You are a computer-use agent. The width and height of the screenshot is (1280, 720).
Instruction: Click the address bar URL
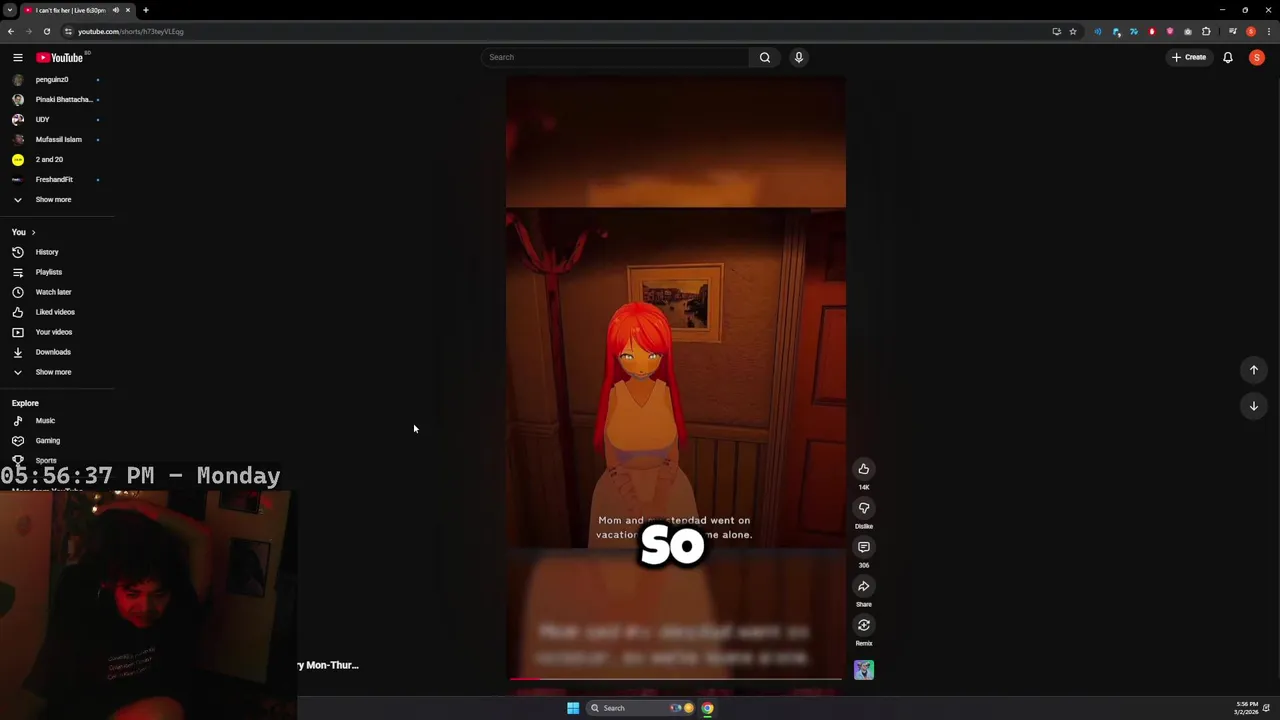tap(131, 31)
